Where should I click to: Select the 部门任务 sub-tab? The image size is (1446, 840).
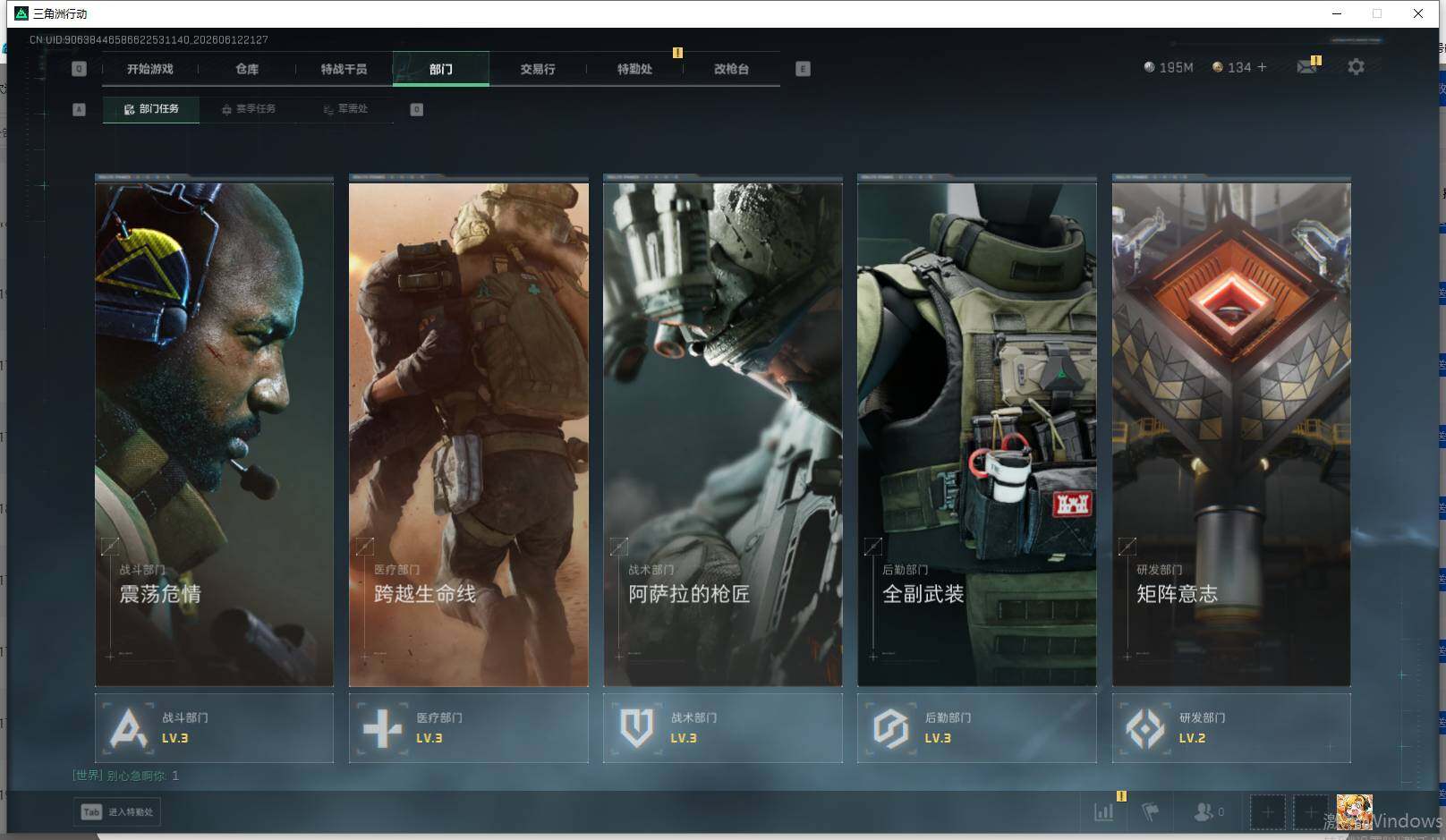[x=151, y=109]
